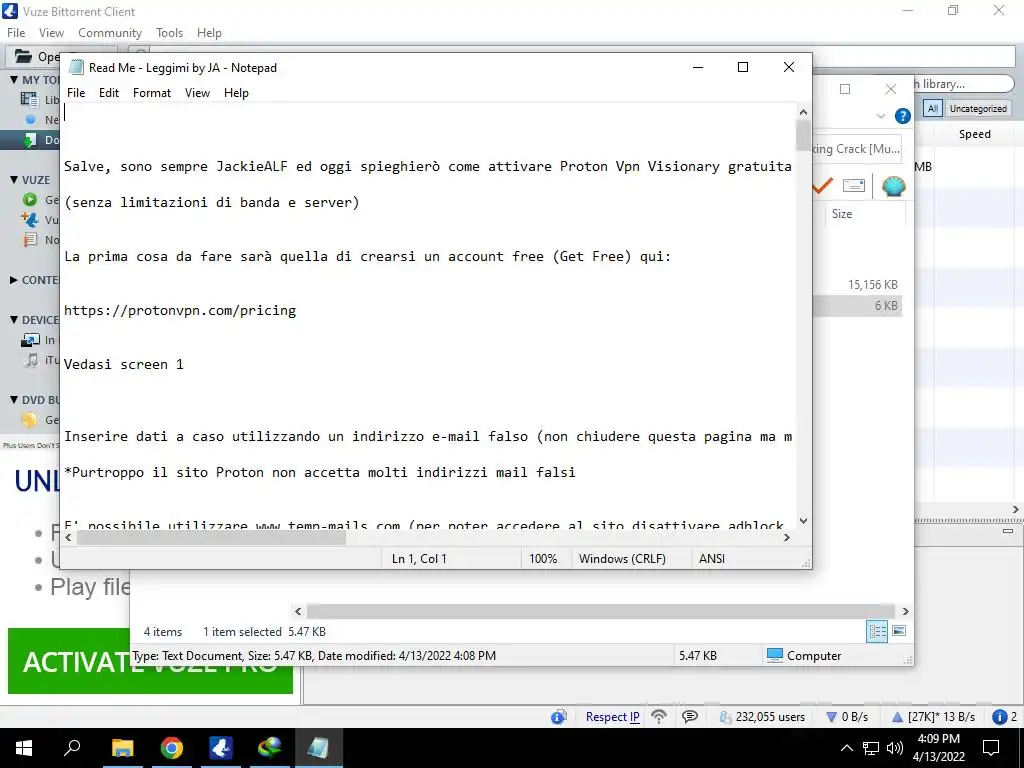
Task: Click Notepad's horizontal scrollbar right arrow
Action: pyautogui.click(x=787, y=537)
